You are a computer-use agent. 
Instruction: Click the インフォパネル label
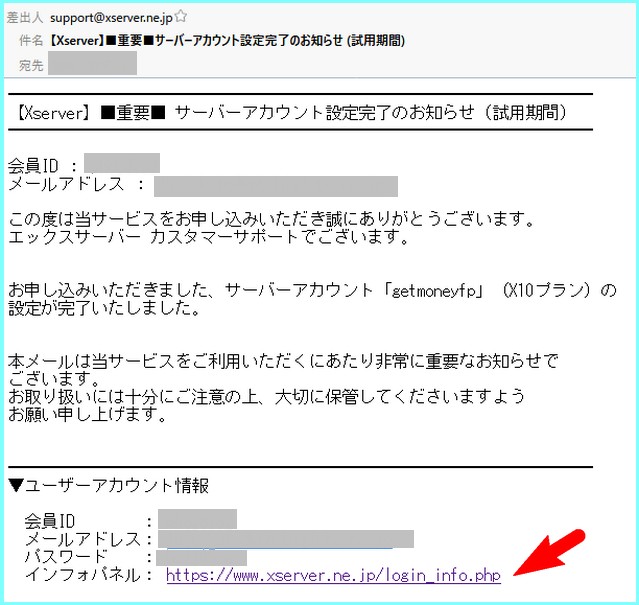click(83, 575)
